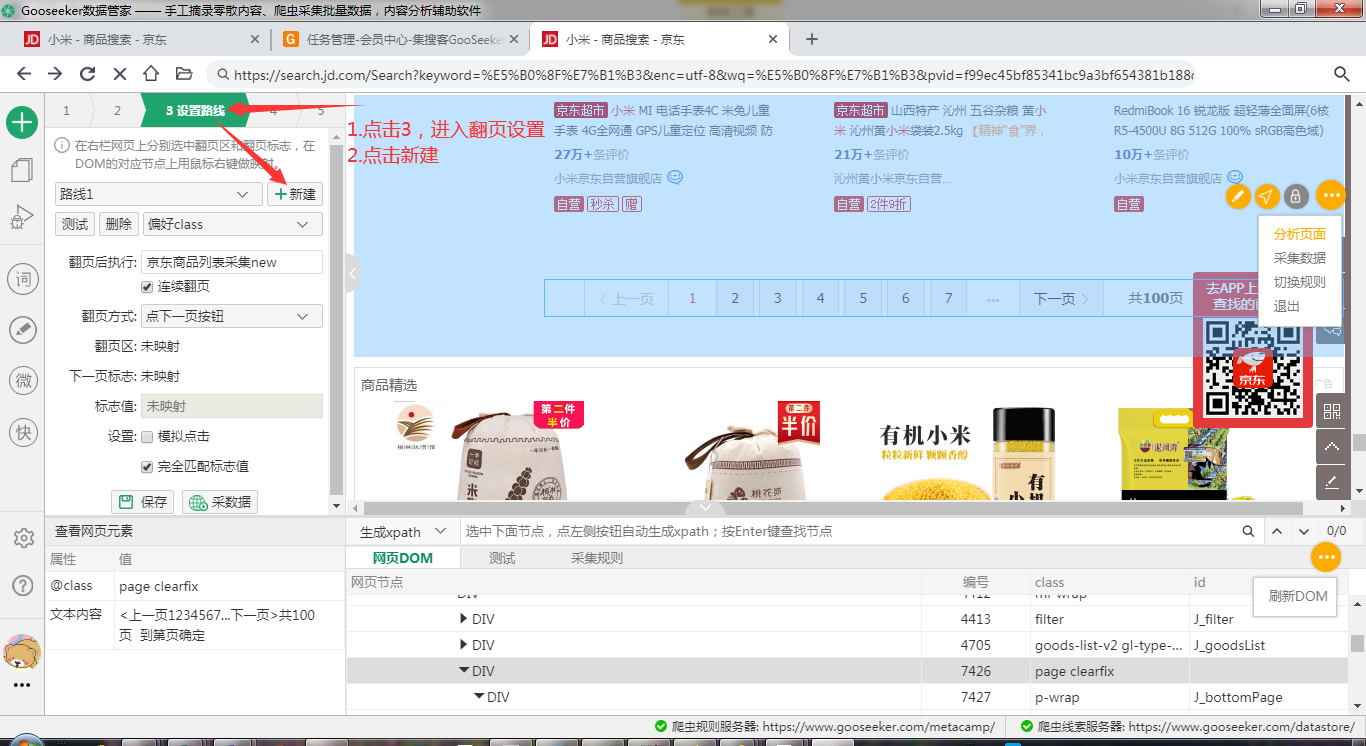The image size is (1366, 746).
Task: Toggle the 完全匹配标志值 checkbox
Action: [148, 467]
